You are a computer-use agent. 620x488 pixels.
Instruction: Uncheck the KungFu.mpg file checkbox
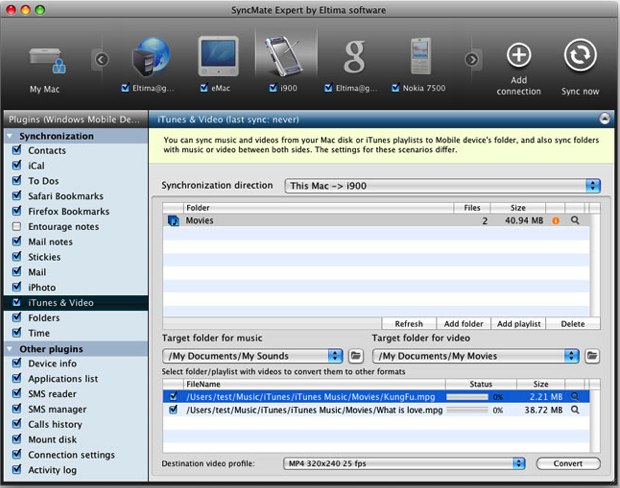point(173,396)
